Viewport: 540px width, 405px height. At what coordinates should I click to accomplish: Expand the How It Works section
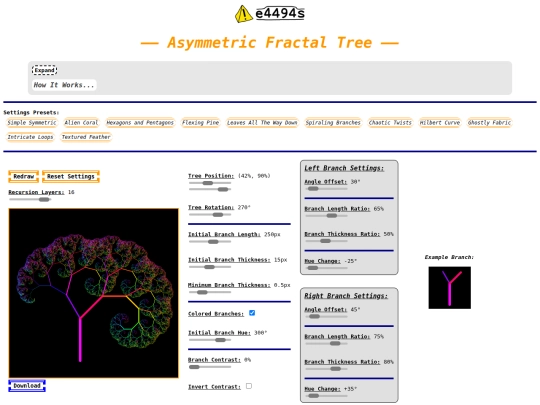click(x=44, y=70)
